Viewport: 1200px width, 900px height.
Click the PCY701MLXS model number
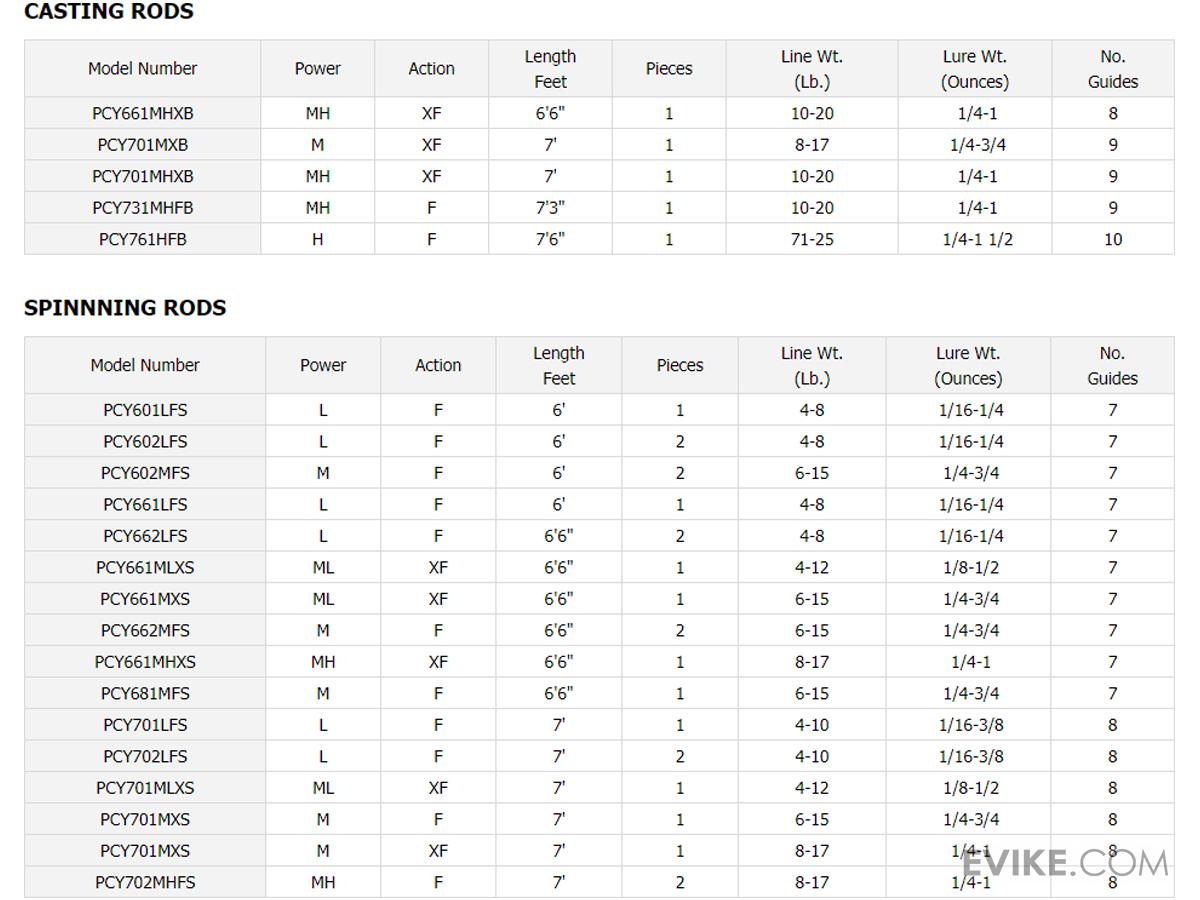(145, 788)
